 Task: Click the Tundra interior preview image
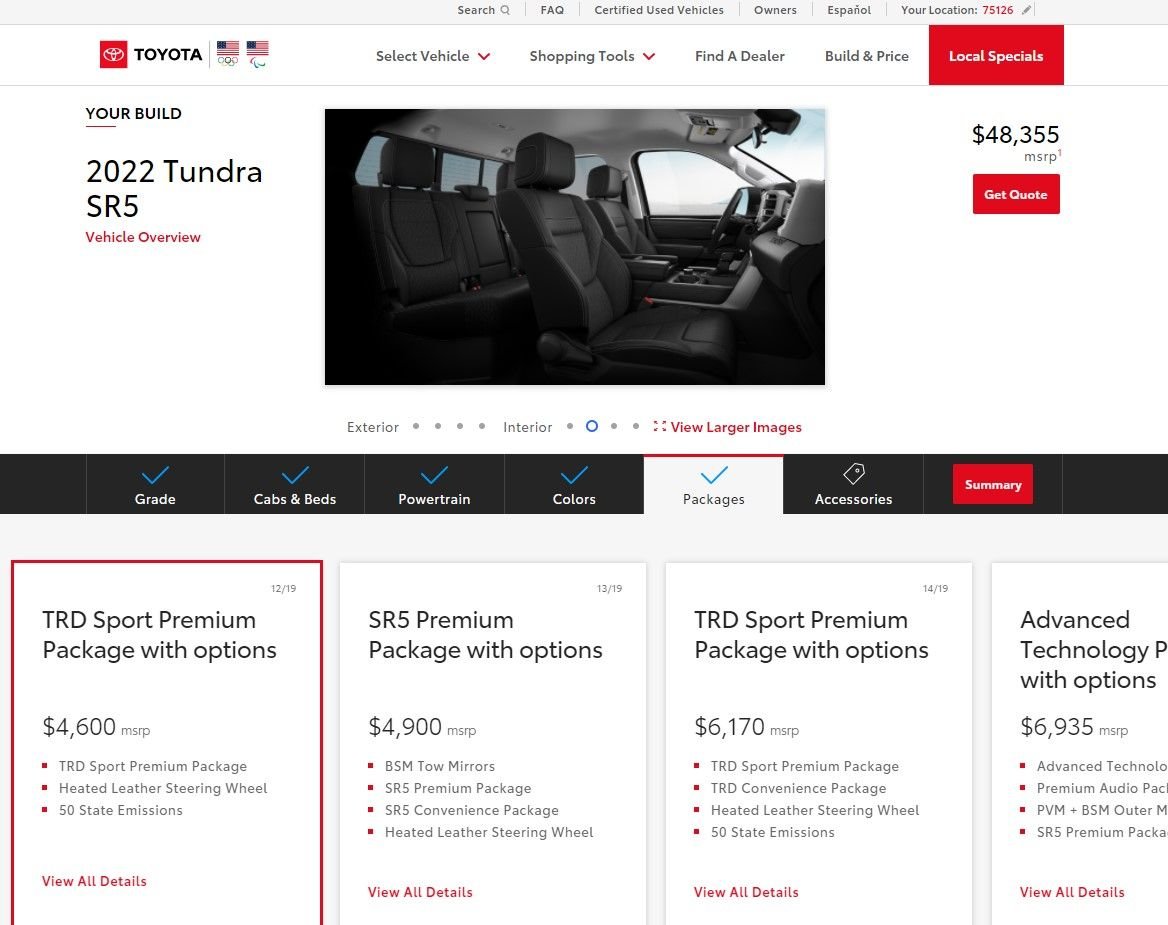pos(575,247)
